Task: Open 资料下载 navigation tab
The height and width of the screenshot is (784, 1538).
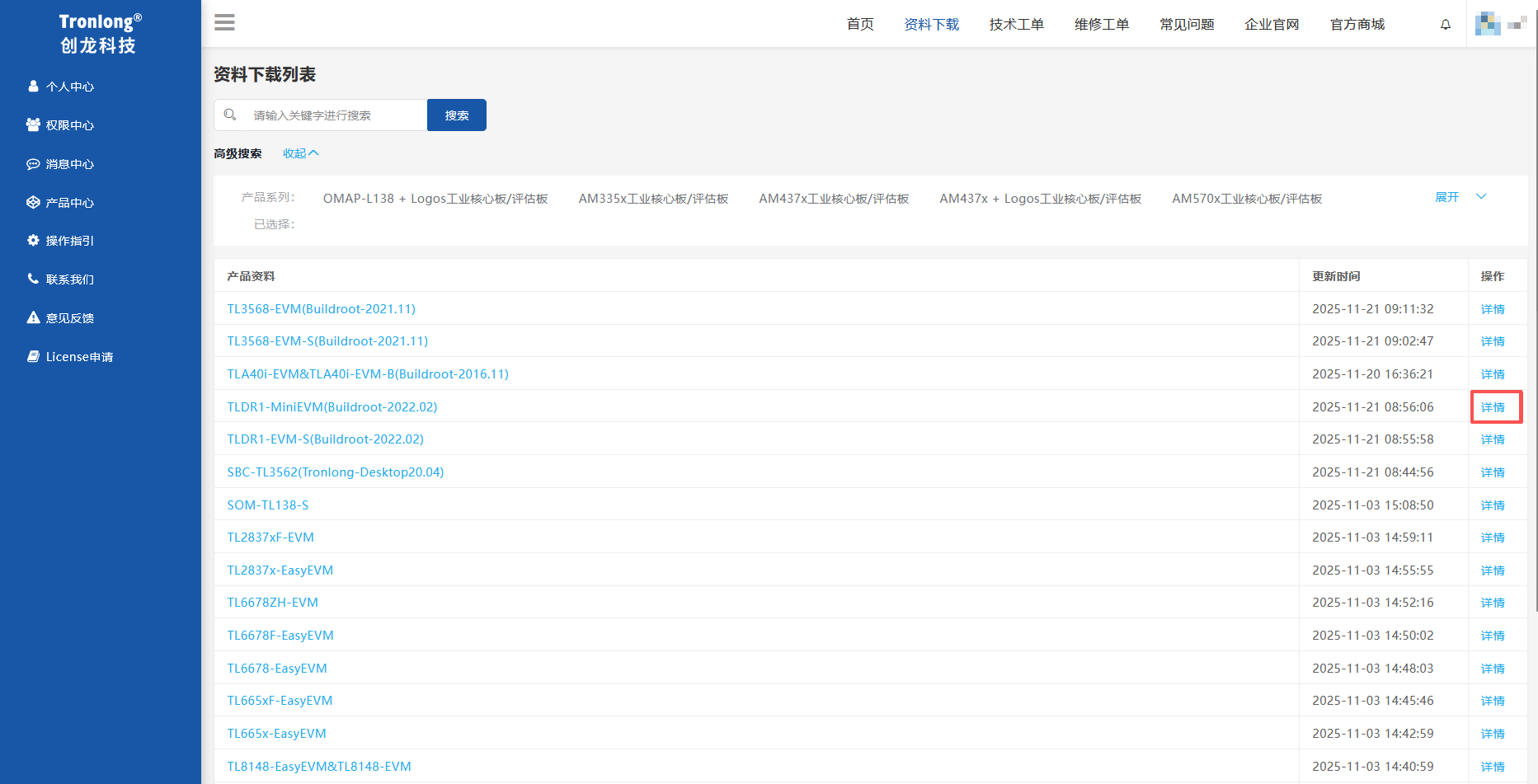Action: pos(932,24)
